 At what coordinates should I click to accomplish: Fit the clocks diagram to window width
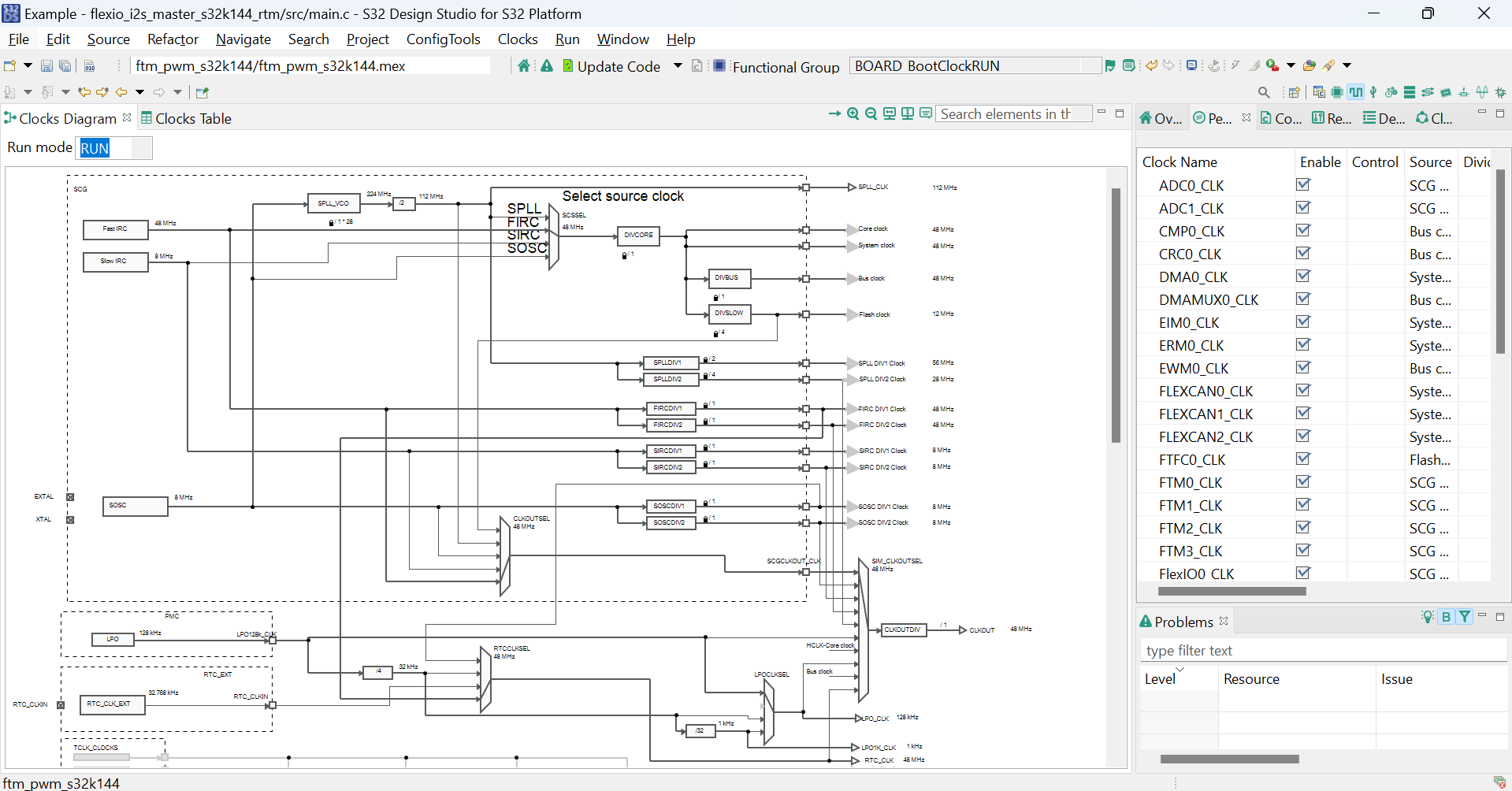point(889,113)
